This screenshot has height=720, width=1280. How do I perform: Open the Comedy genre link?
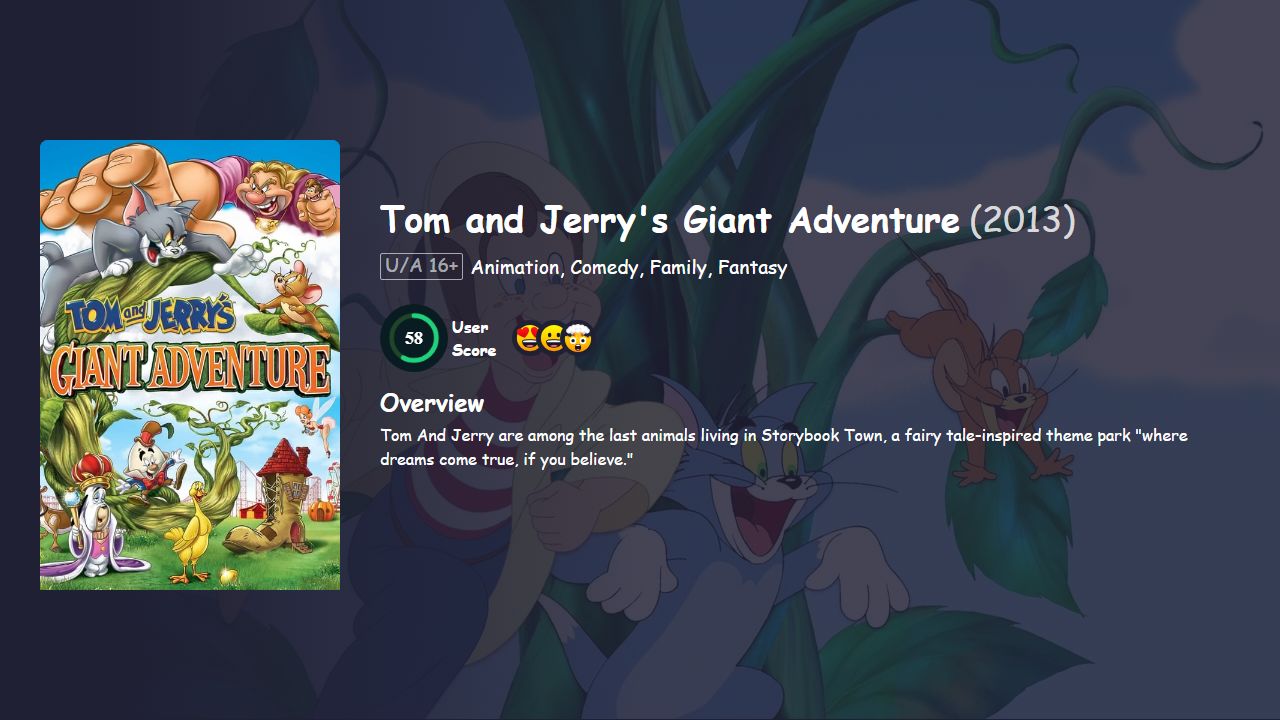tap(604, 267)
